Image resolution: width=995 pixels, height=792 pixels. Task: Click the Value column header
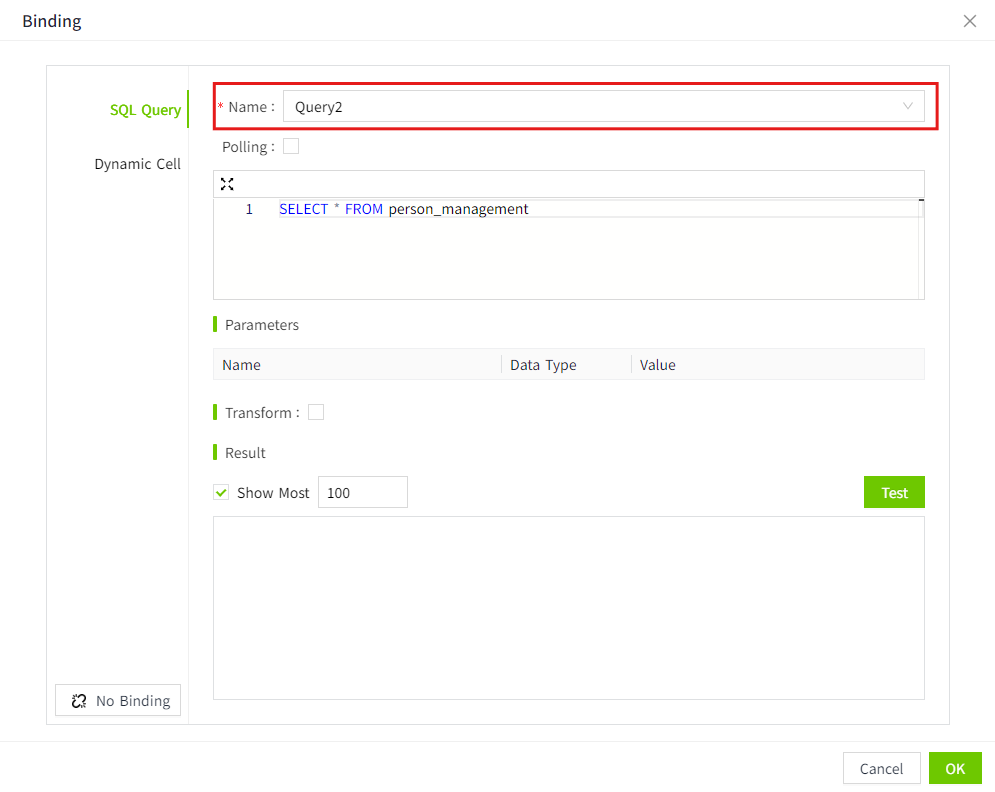[x=658, y=365]
